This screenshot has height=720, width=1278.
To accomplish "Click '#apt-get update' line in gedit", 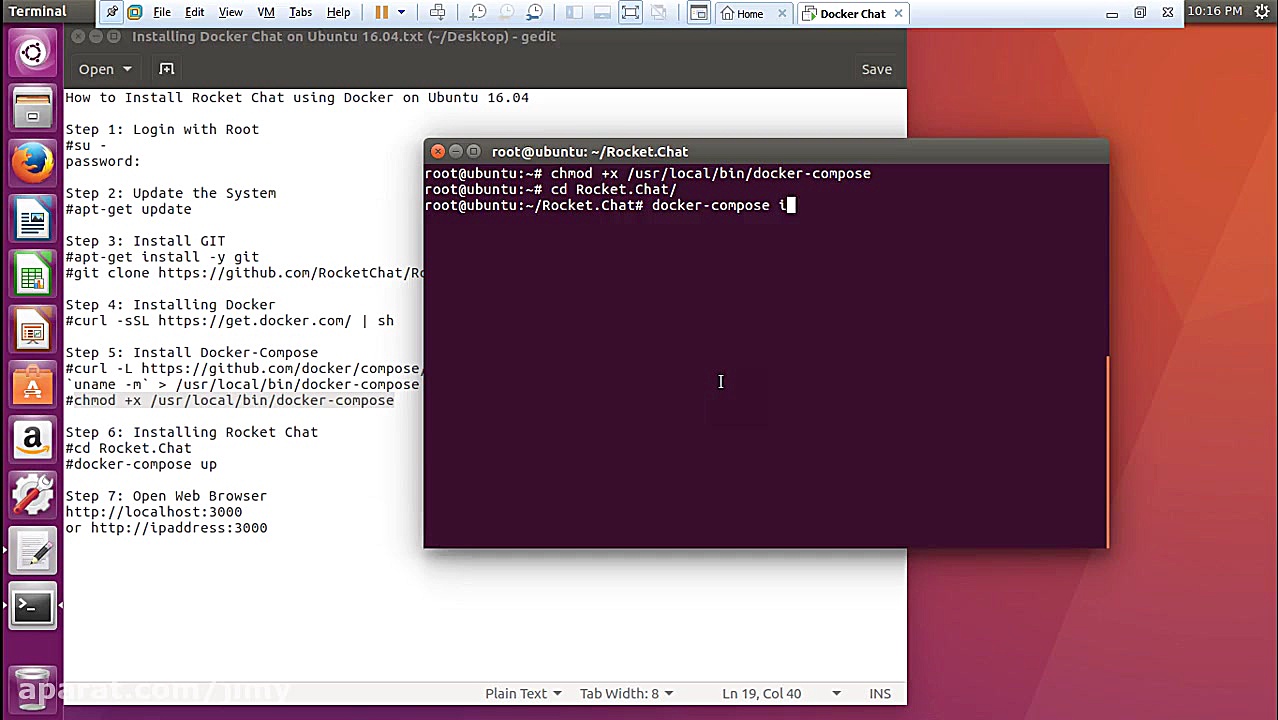I will (x=128, y=209).
